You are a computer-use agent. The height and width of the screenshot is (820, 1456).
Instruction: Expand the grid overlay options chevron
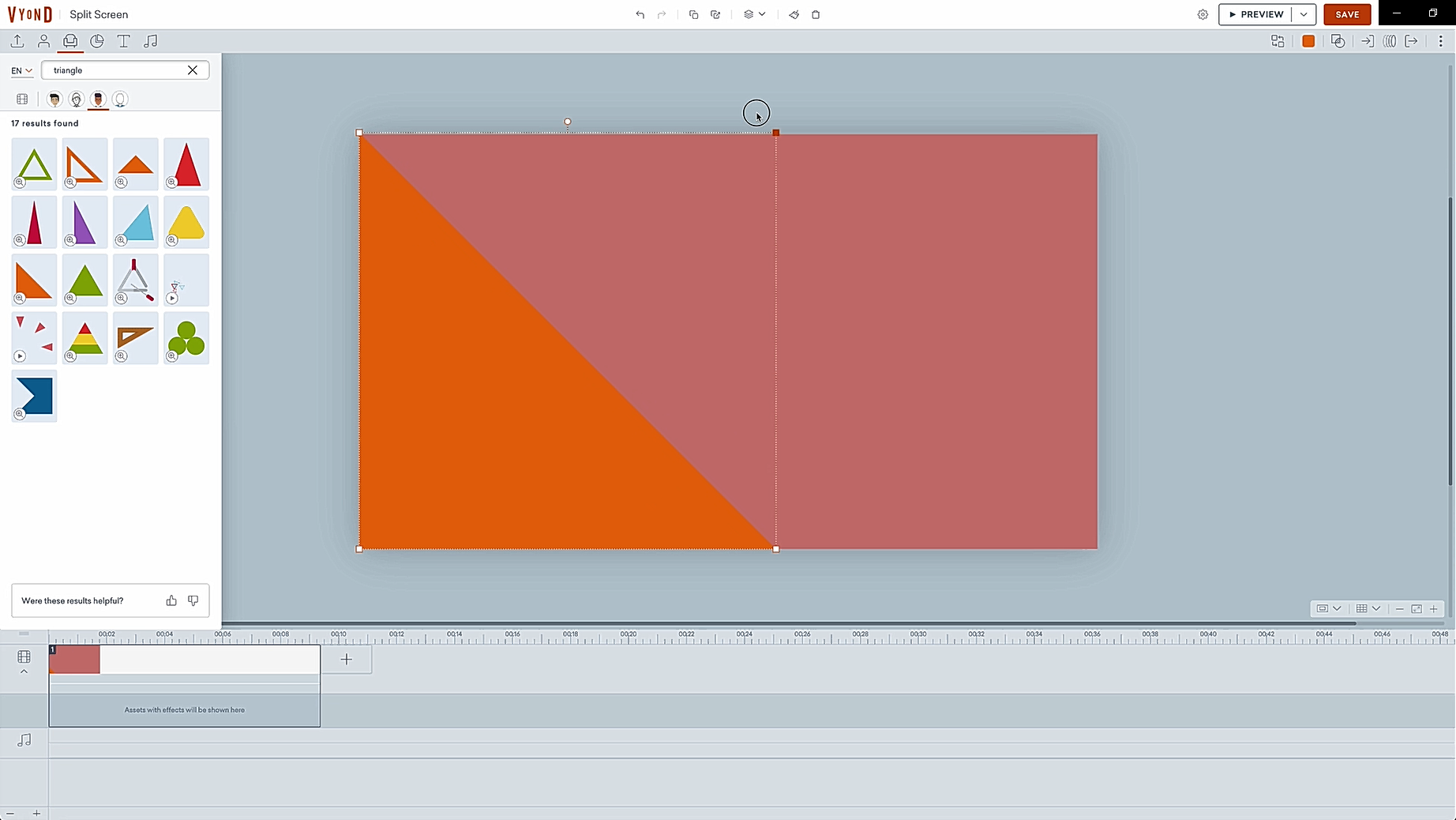tap(1376, 608)
